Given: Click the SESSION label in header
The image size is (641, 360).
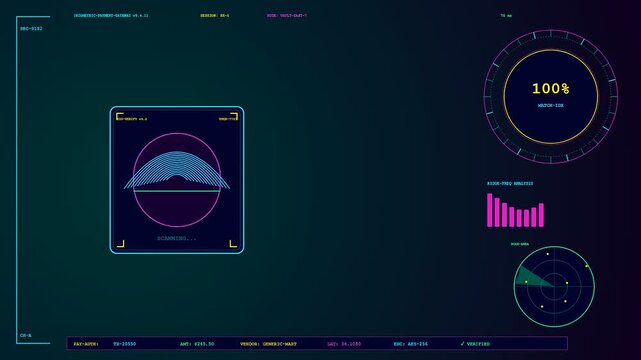Looking at the screenshot, I should pos(215,16).
